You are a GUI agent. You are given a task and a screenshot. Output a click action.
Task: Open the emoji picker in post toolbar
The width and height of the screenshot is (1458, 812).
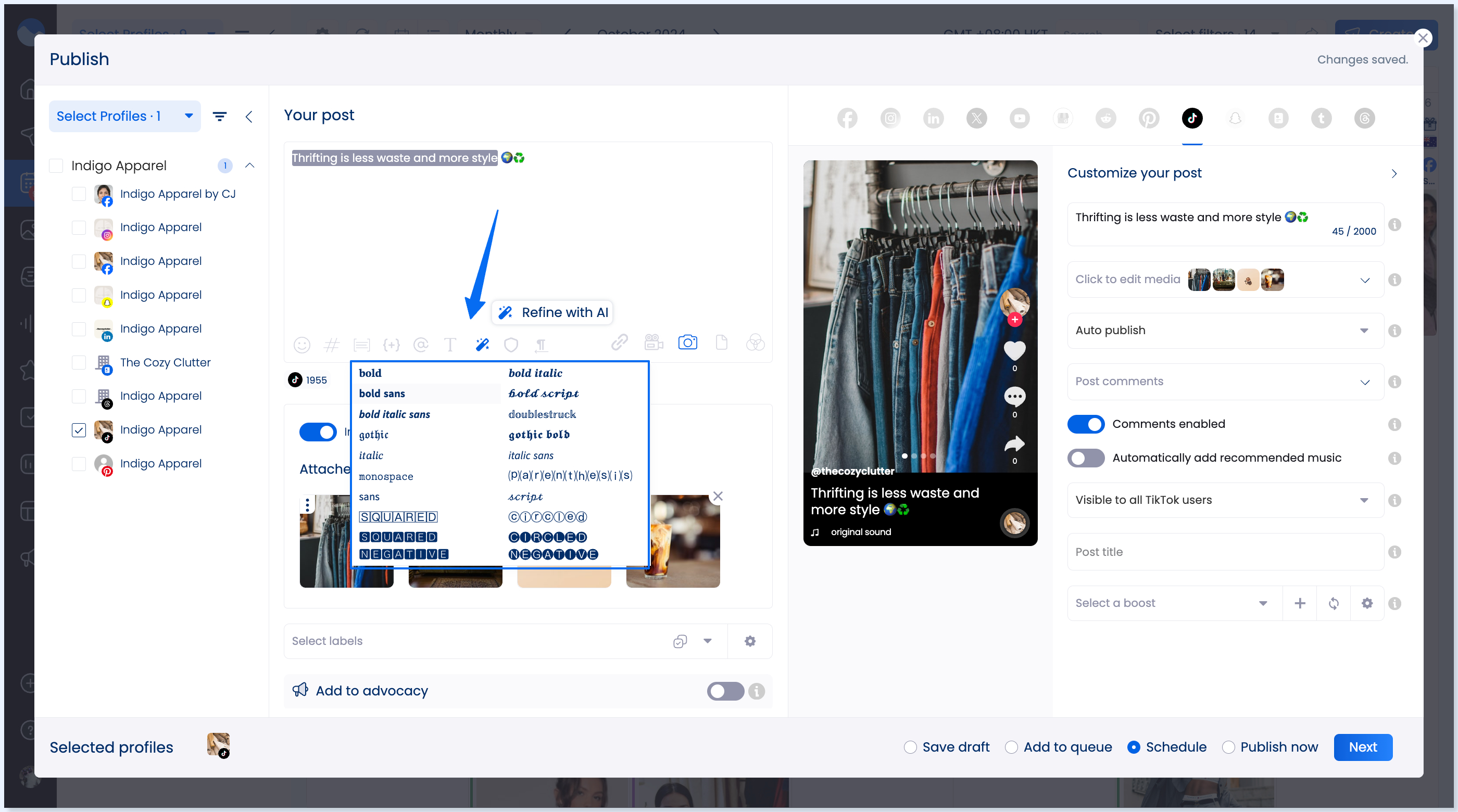pyautogui.click(x=301, y=344)
